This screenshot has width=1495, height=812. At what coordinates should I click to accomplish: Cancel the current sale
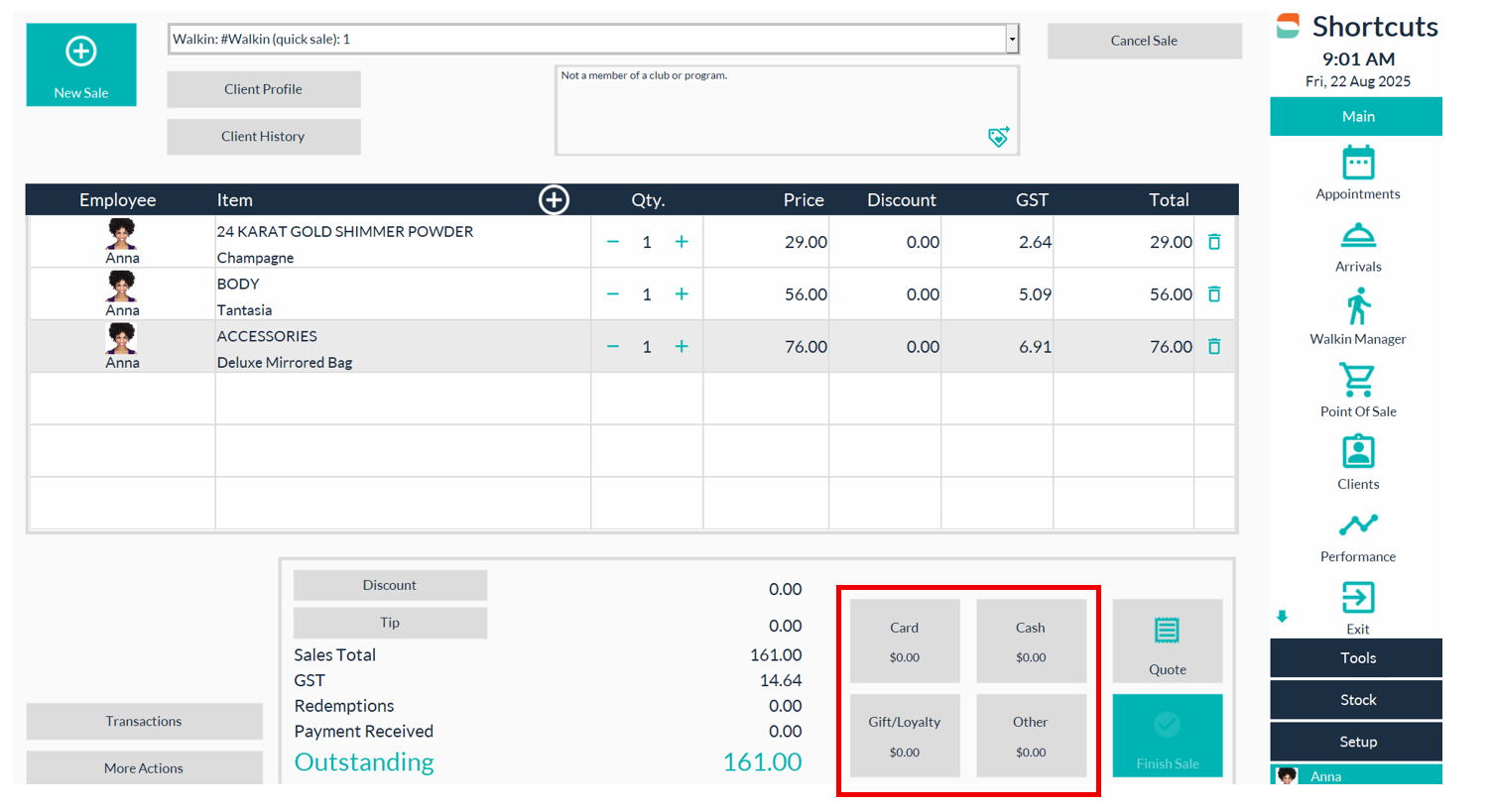pyautogui.click(x=1144, y=41)
